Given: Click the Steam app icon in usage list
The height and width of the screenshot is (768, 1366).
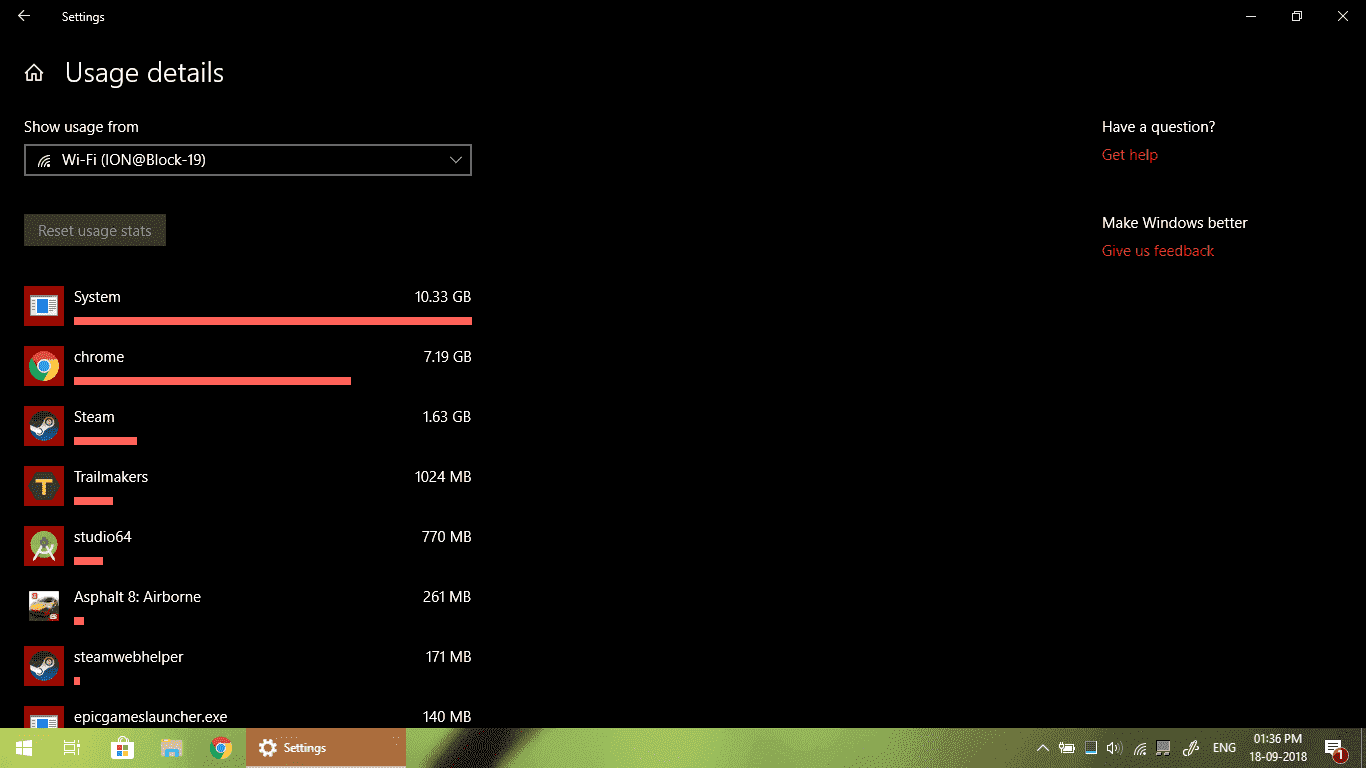Looking at the screenshot, I should [44, 426].
